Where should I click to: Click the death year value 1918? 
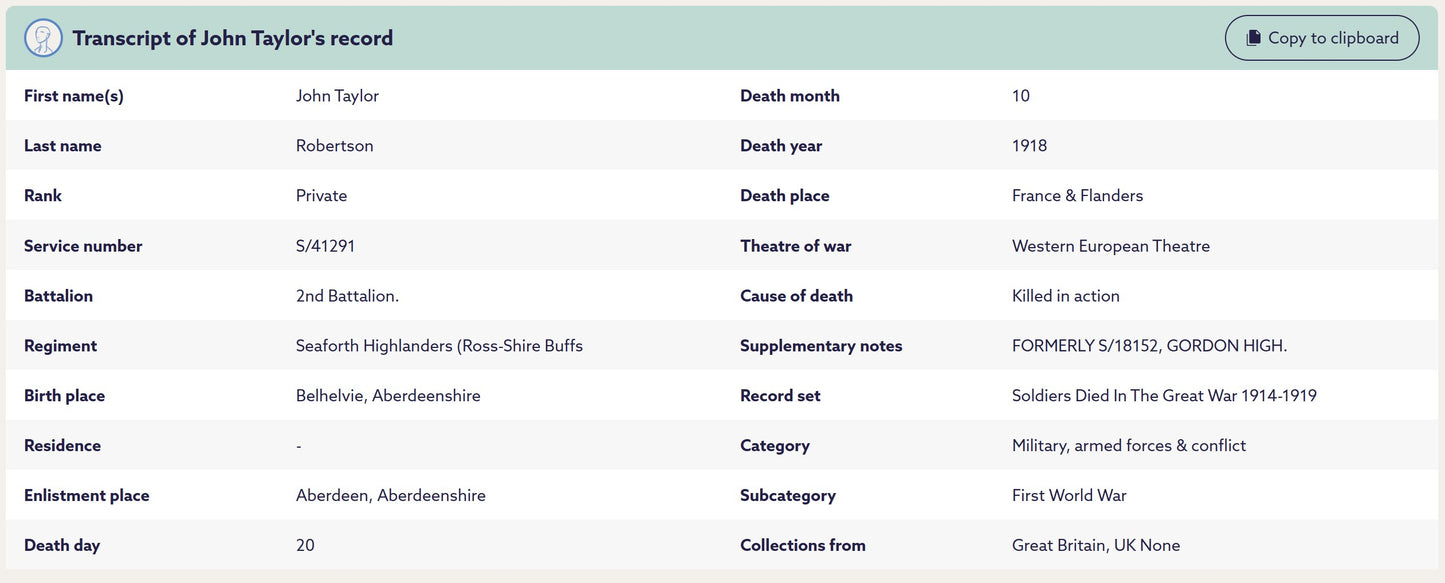1029,146
